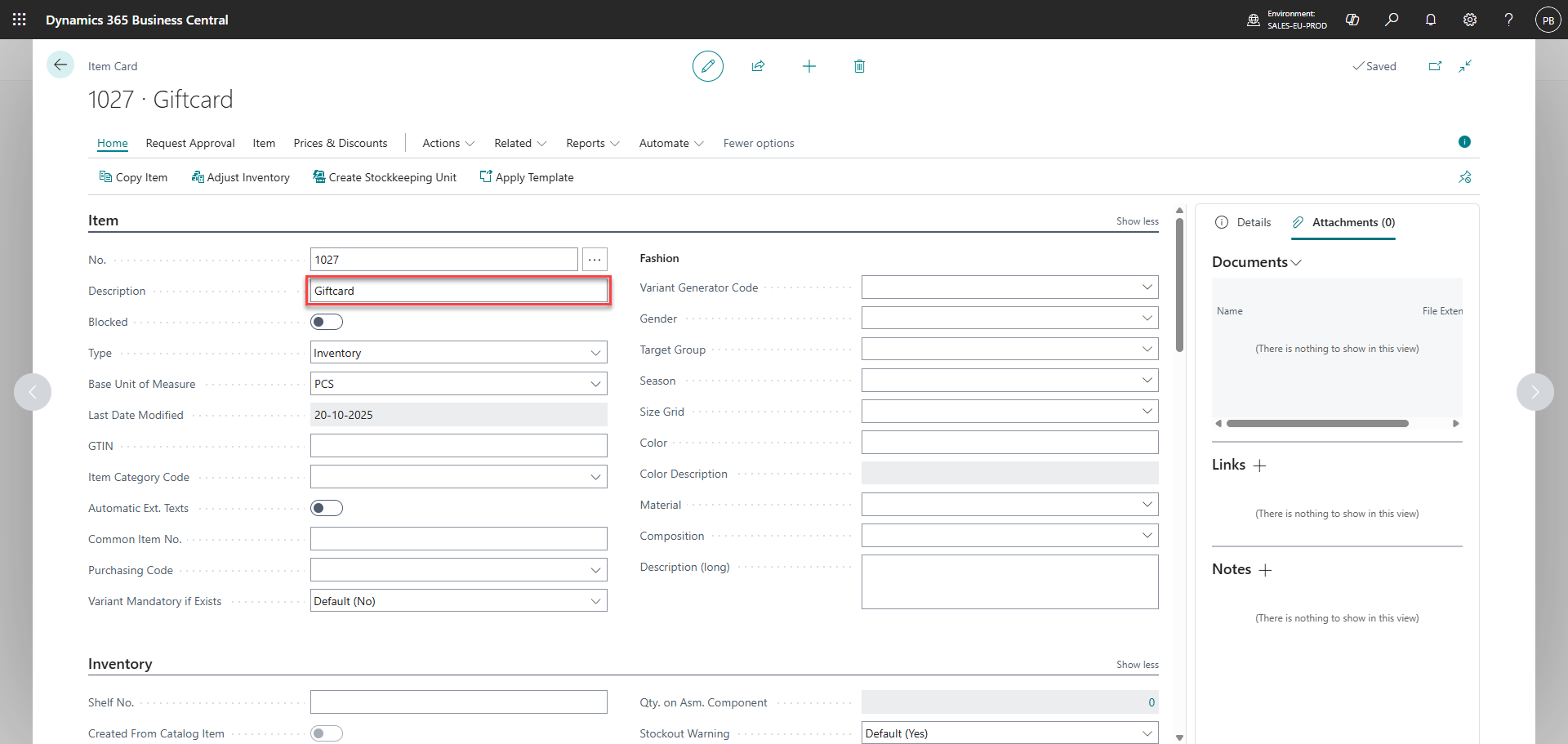Expand the Documents section chevron
The width and height of the screenshot is (1568, 744).
[x=1296, y=263]
